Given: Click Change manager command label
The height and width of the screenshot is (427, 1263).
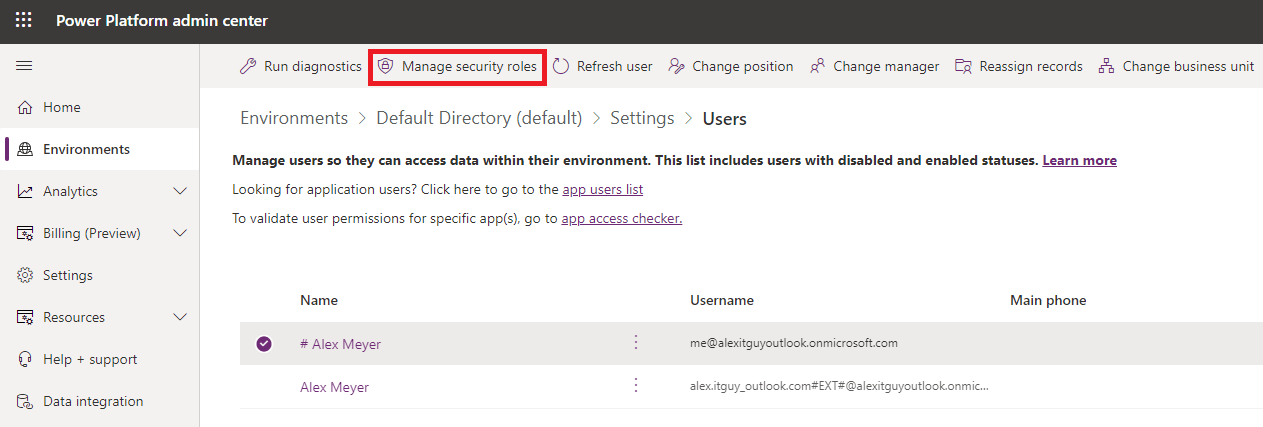Looking at the screenshot, I should pos(886,66).
